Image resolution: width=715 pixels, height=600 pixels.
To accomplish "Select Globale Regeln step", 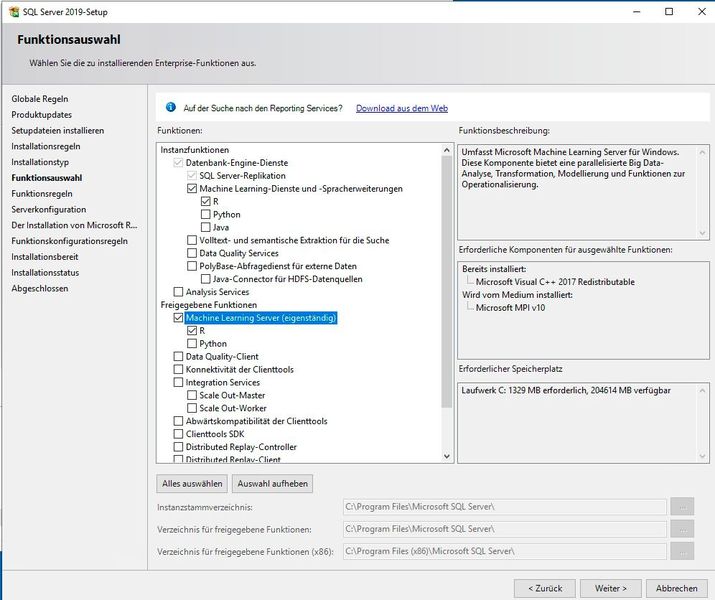I will tap(40, 99).
